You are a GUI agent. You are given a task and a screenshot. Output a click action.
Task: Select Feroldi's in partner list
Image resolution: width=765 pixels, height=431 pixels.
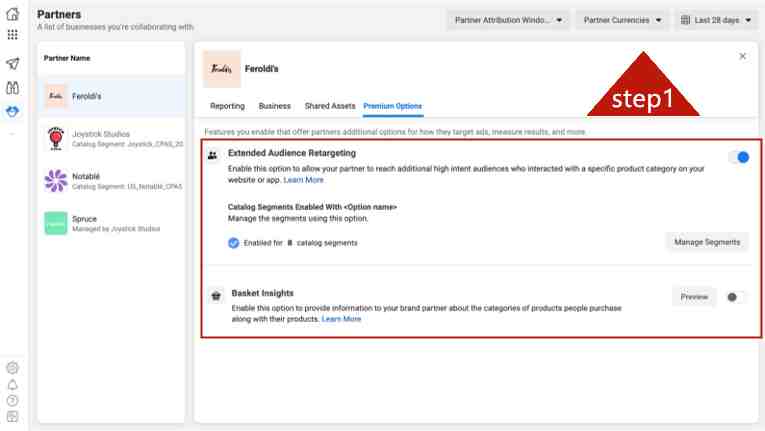(112, 96)
